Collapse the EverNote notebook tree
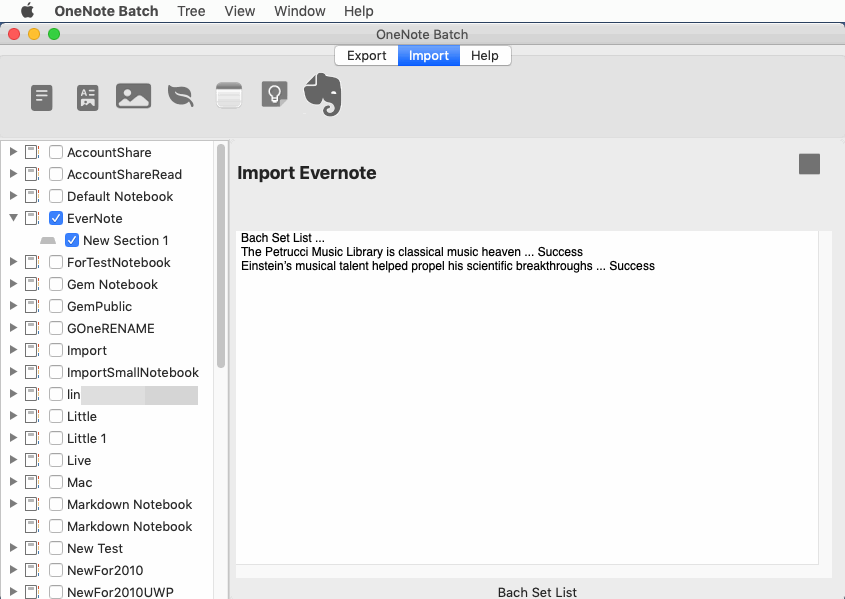This screenshot has width=845, height=599. tap(13, 218)
